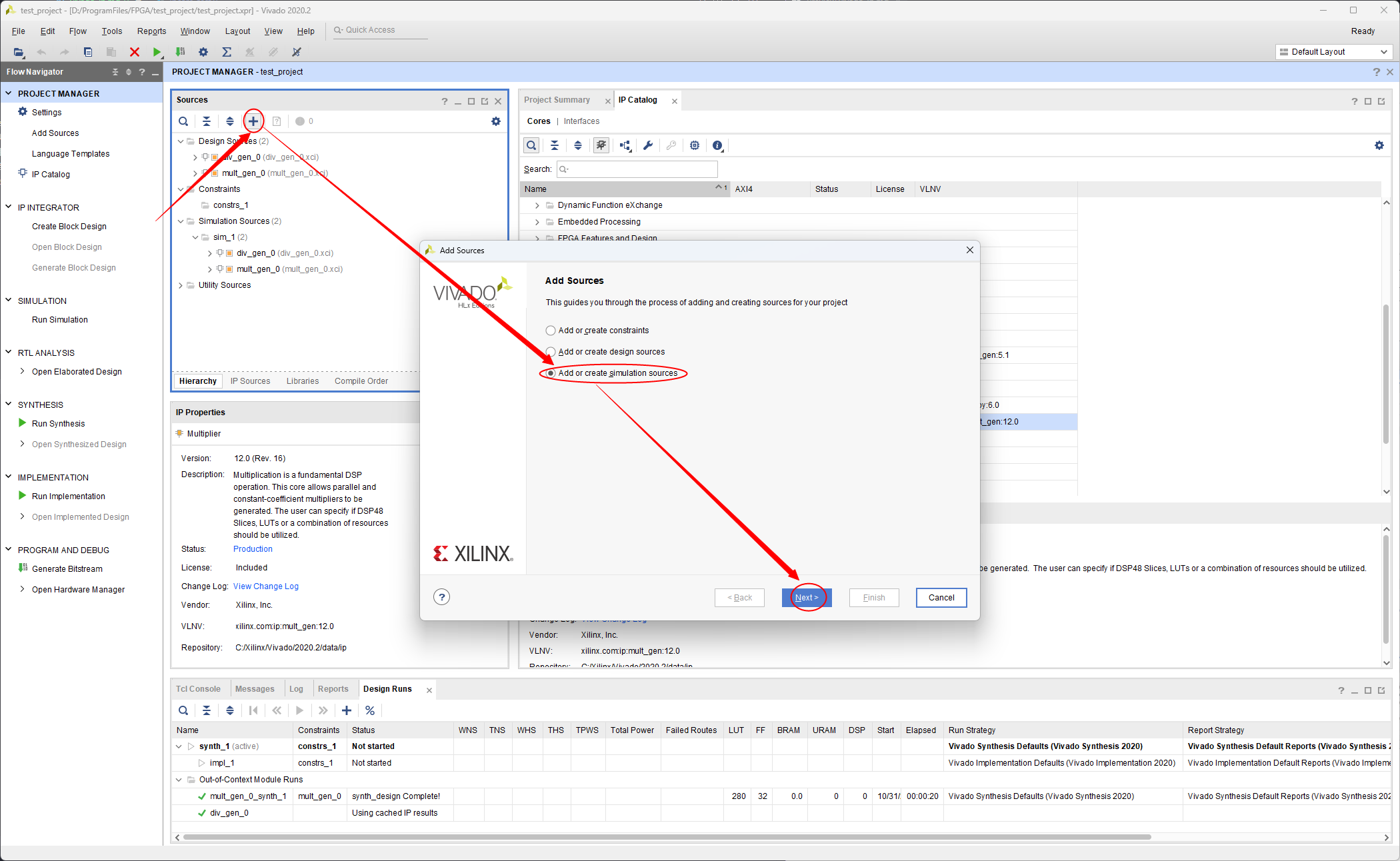Click the Next button
The width and height of the screenshot is (1400, 861).
[806, 598]
